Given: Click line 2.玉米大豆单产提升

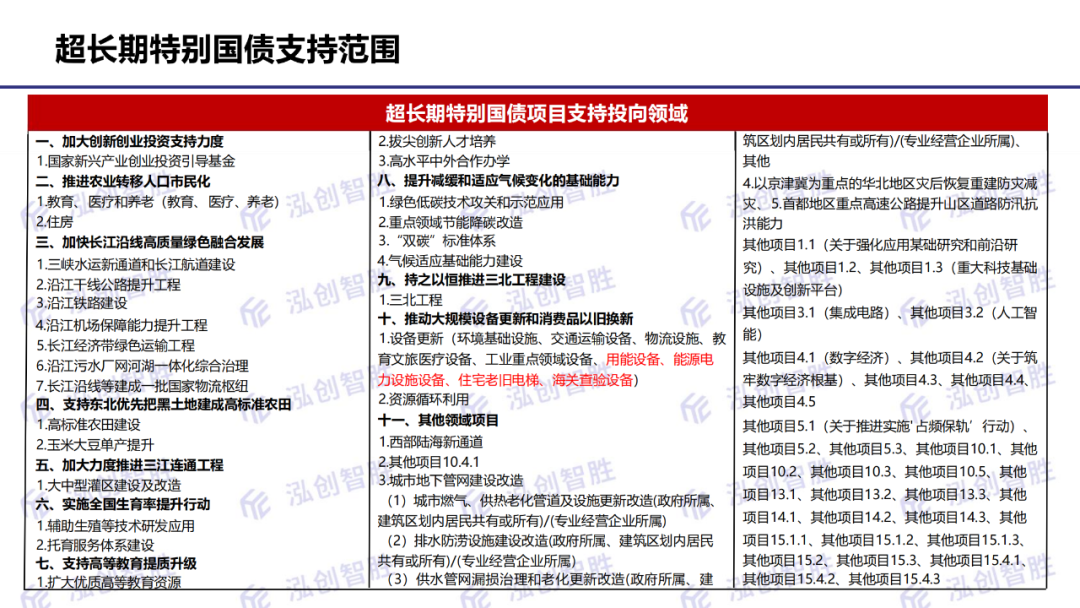Looking at the screenshot, I should tap(95, 445).
